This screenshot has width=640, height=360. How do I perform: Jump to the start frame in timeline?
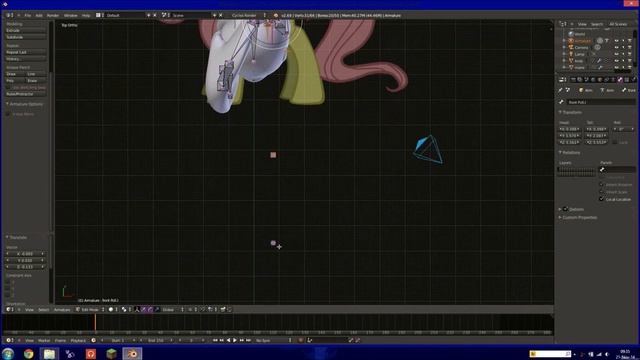click(215, 340)
